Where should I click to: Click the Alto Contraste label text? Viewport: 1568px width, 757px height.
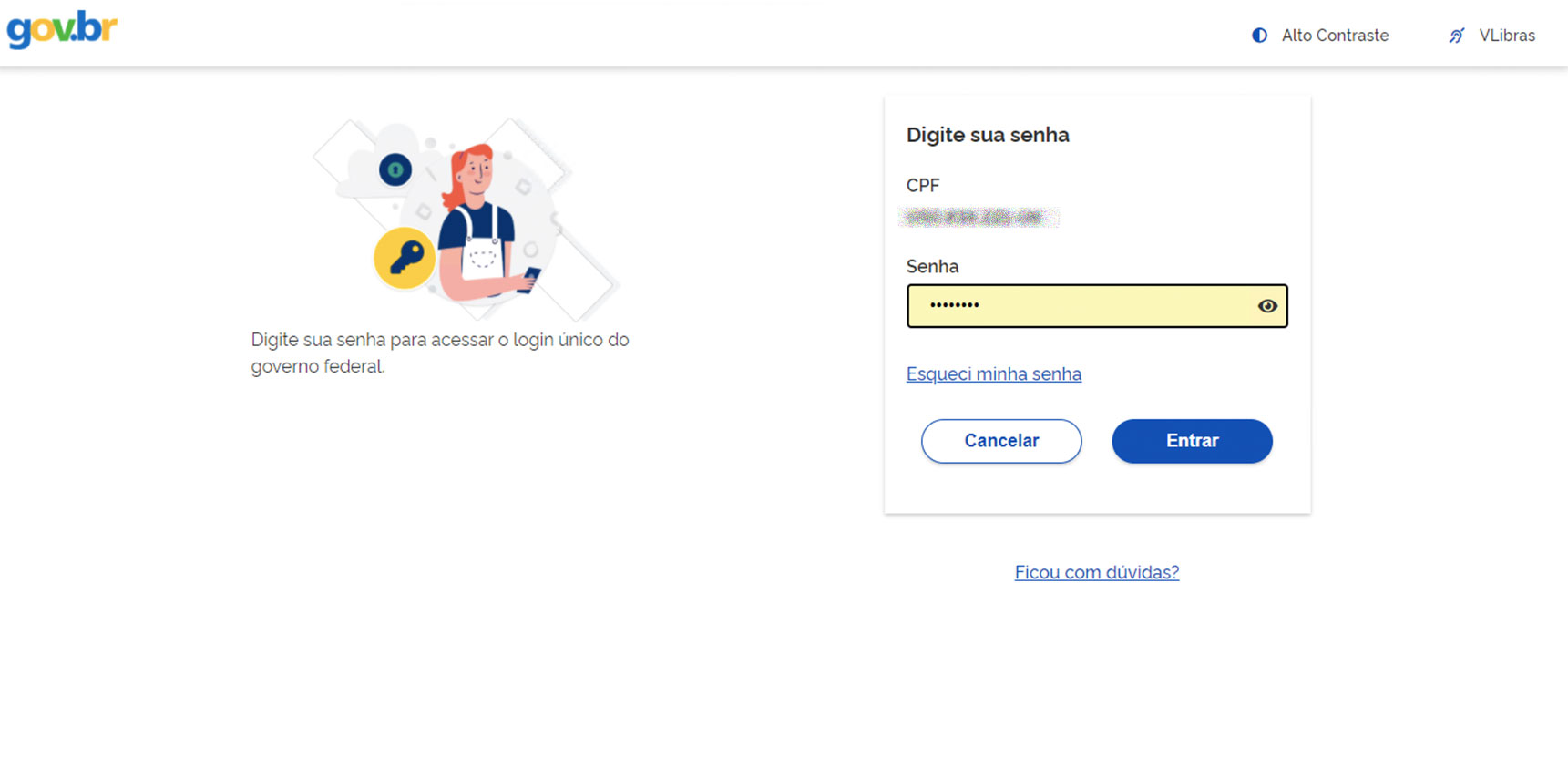pyautogui.click(x=1334, y=35)
